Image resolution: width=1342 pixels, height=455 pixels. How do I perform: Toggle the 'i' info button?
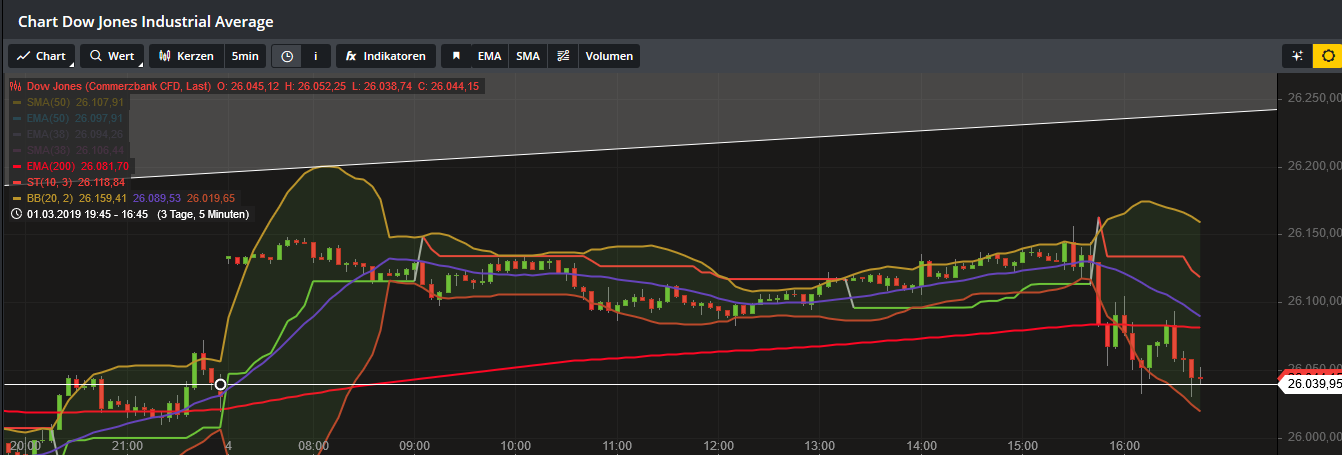pos(316,56)
